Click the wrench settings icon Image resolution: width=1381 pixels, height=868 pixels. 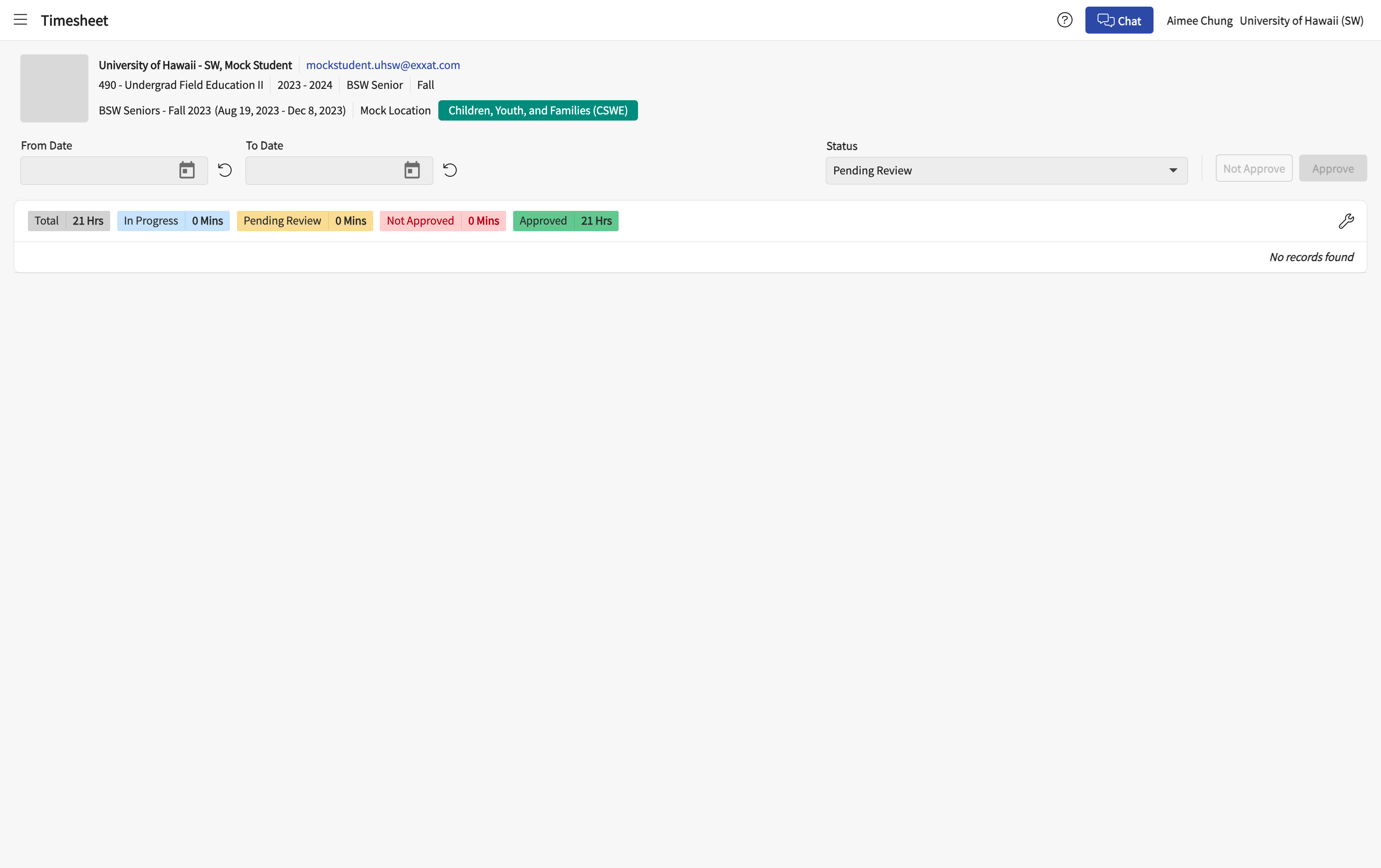click(x=1346, y=221)
